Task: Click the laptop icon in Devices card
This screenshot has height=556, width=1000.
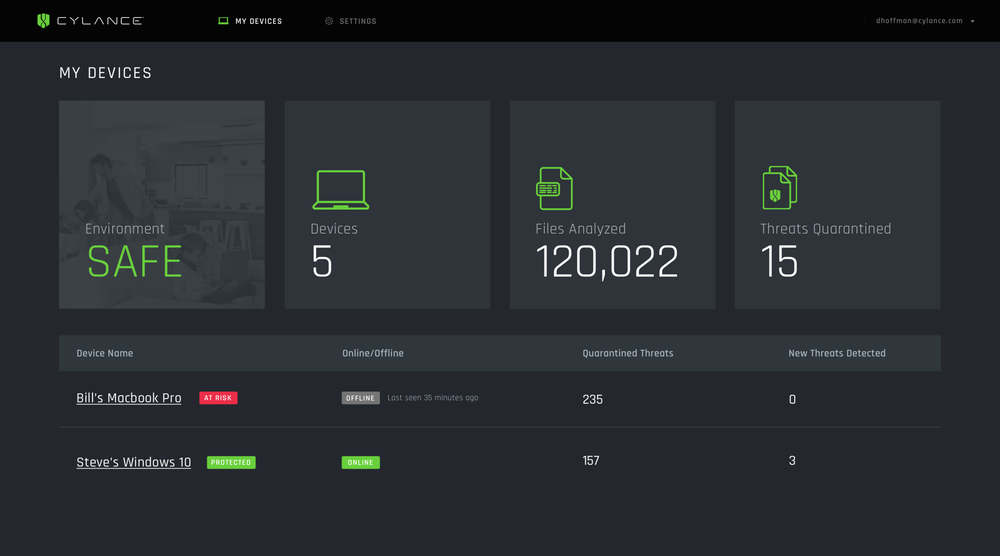Action: pos(341,189)
